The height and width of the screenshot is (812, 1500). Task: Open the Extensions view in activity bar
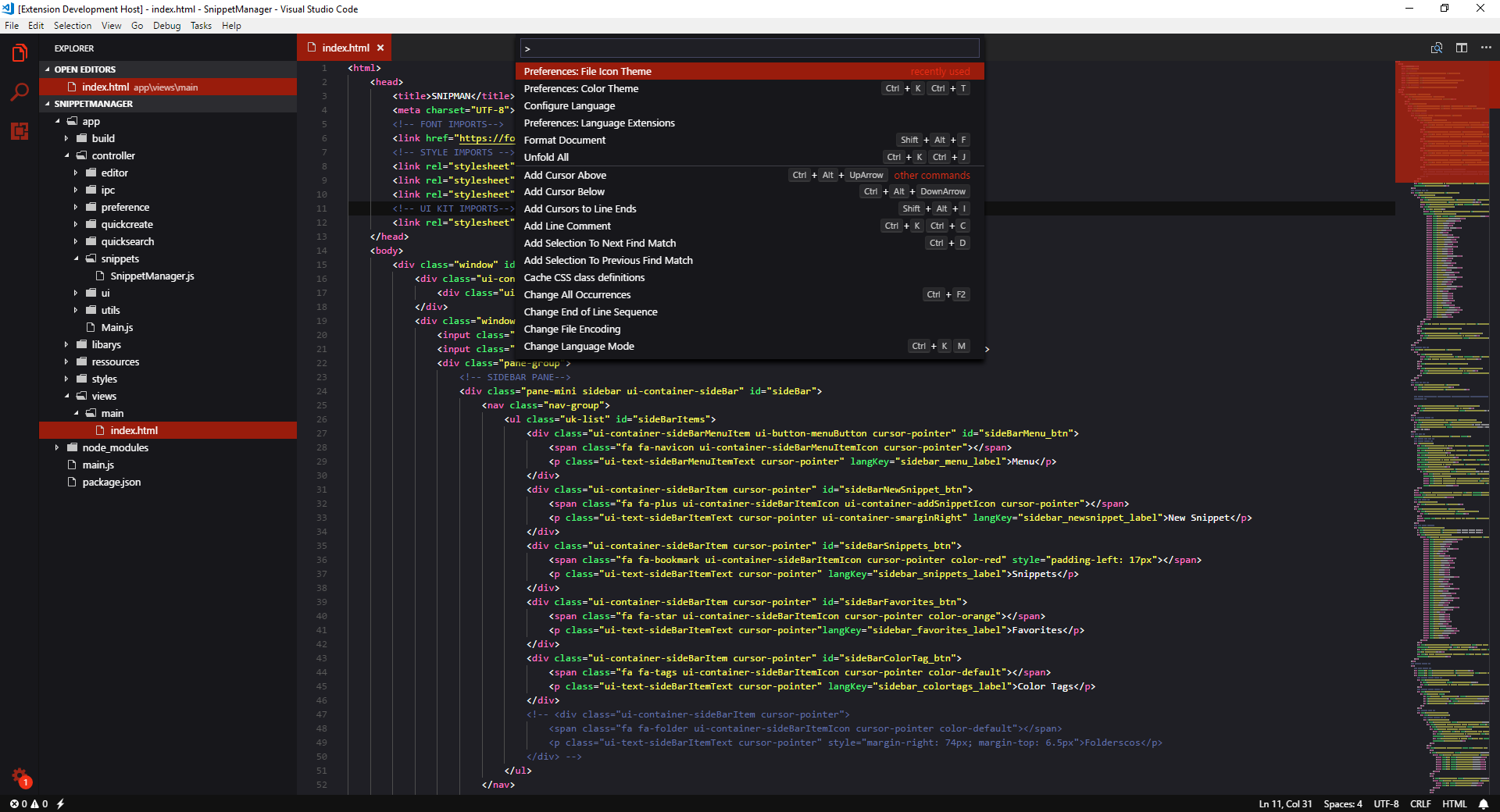tap(20, 131)
